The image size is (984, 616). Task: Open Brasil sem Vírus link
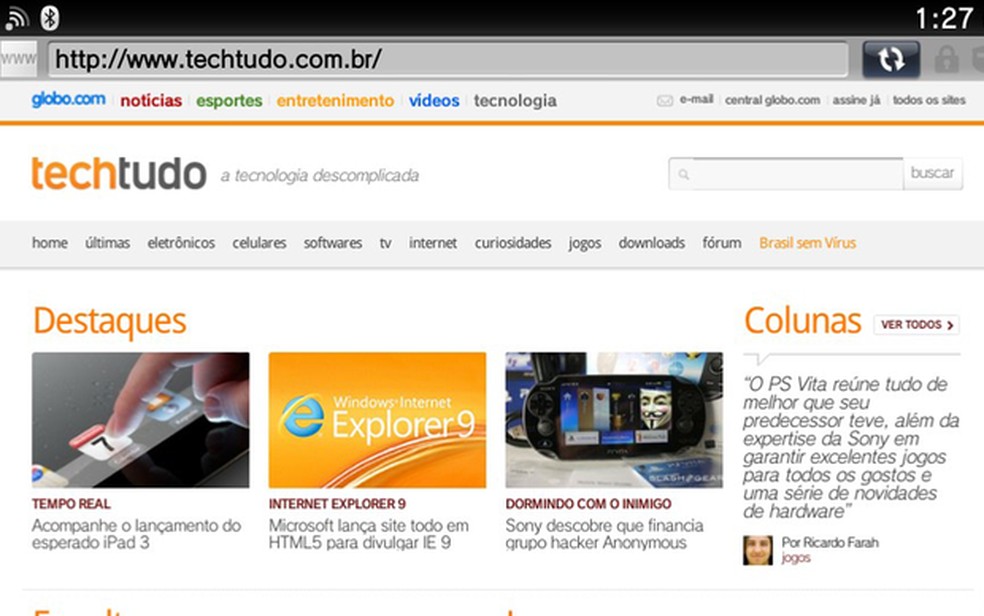click(808, 243)
